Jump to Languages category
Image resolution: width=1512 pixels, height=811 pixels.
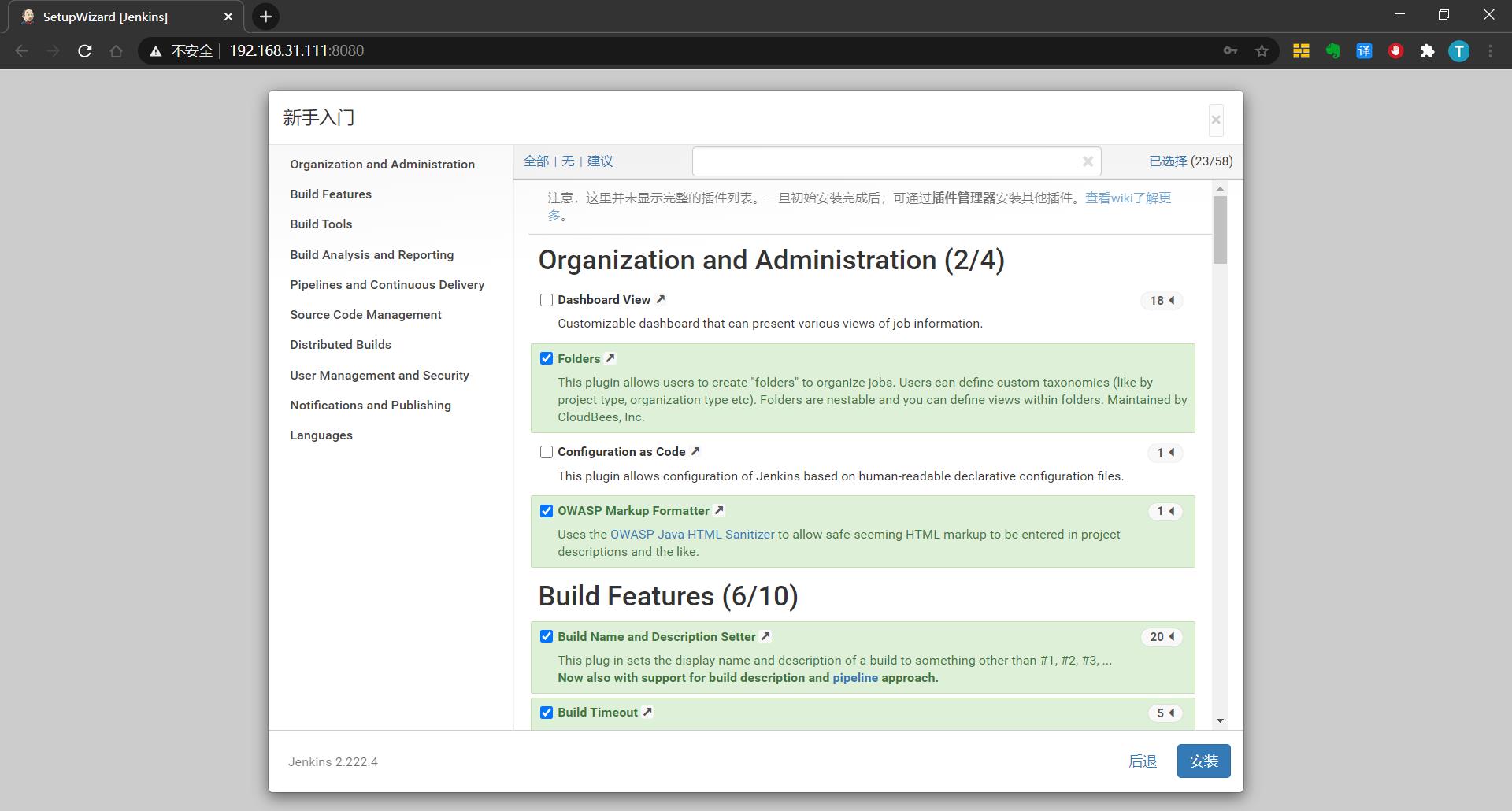point(321,435)
